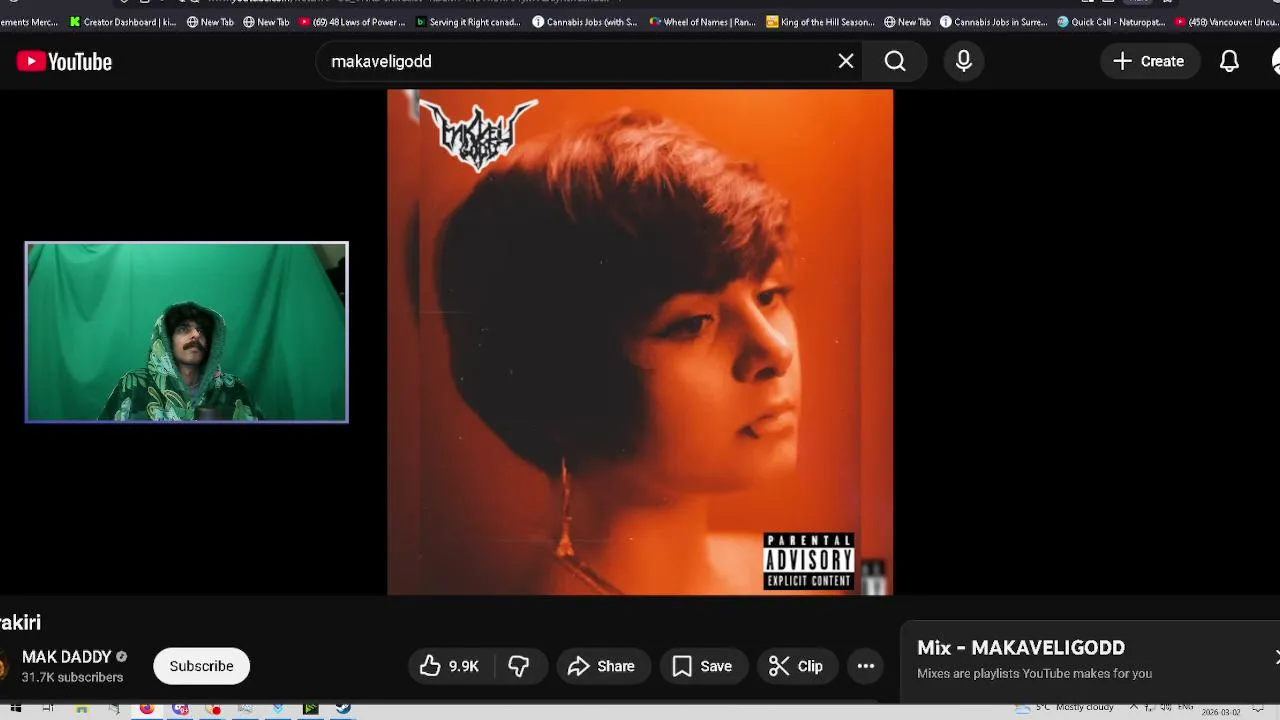Open the MAK DADDY channel name link

(66, 657)
